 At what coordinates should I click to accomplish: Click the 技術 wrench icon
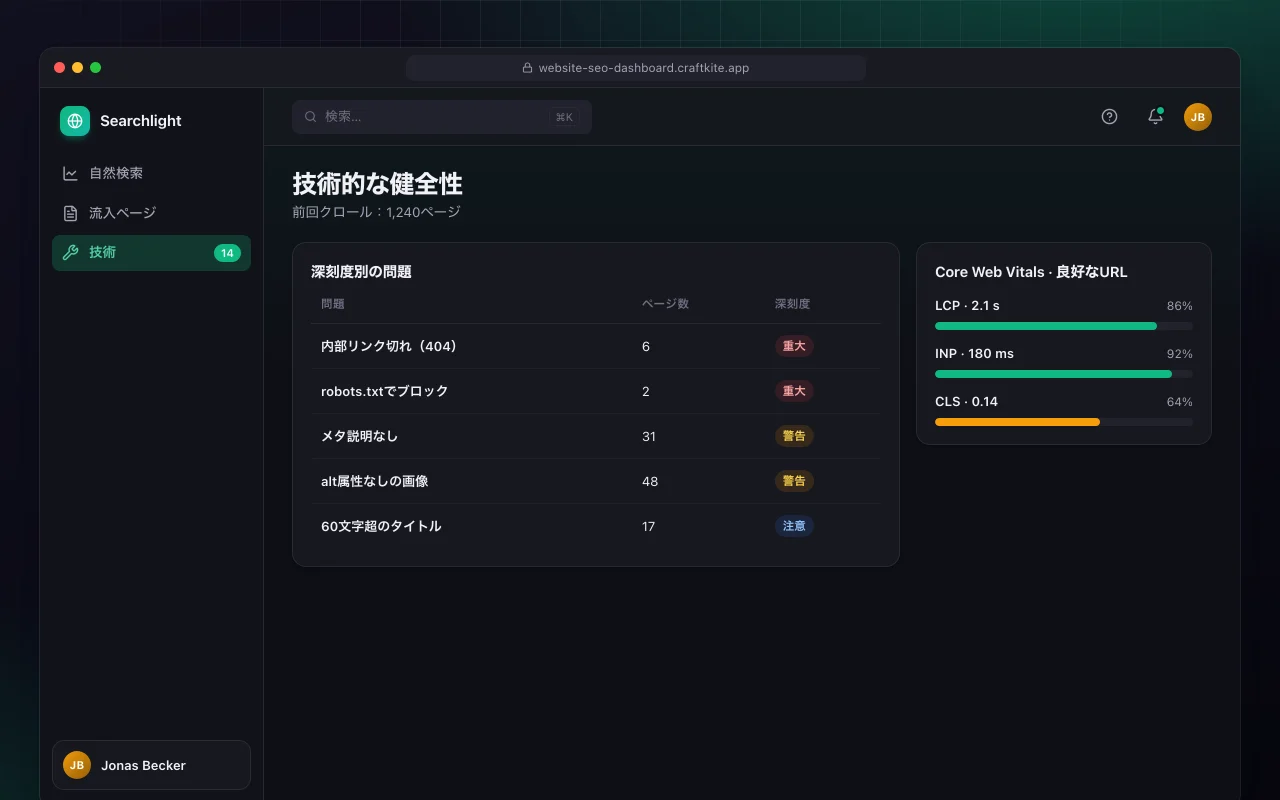[70, 253]
